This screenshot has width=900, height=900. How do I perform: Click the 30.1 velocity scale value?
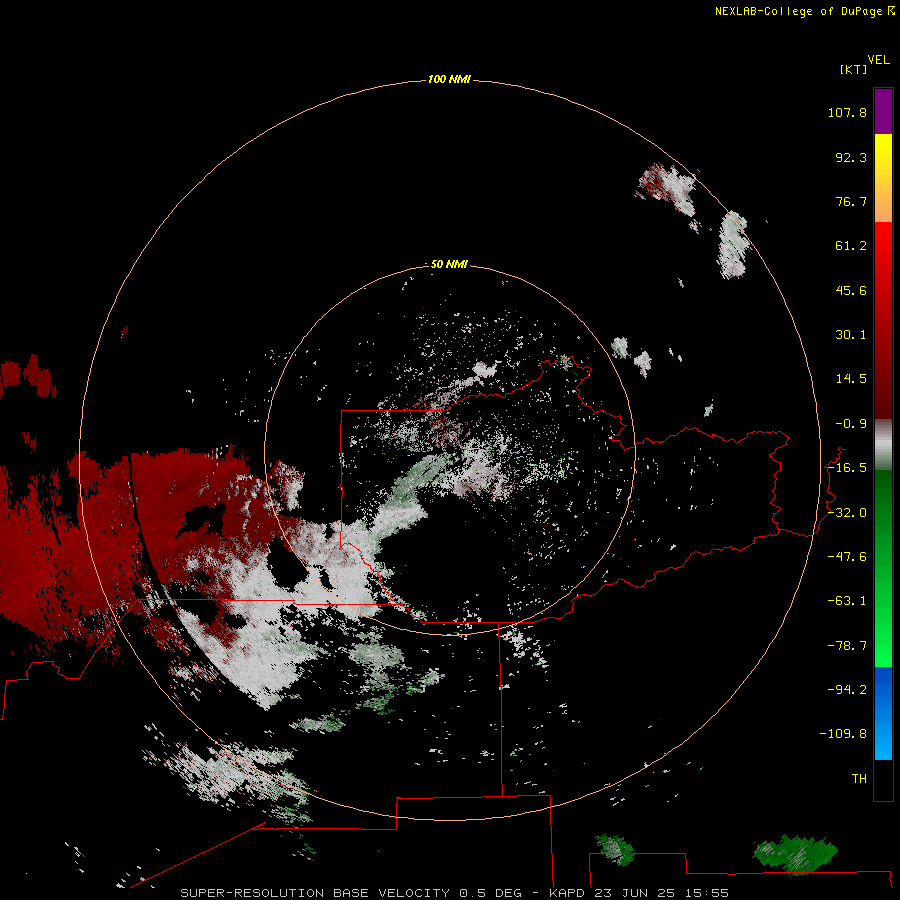851,335
